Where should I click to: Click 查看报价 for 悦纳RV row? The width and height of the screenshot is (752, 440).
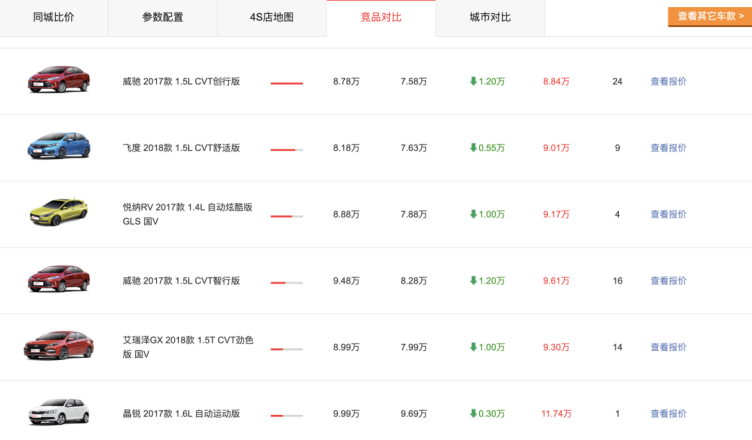[669, 214]
